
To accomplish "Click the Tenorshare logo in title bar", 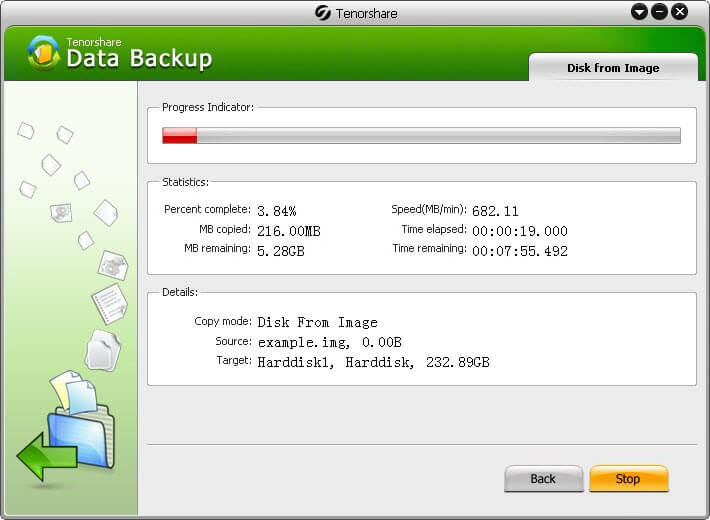I will (322, 12).
